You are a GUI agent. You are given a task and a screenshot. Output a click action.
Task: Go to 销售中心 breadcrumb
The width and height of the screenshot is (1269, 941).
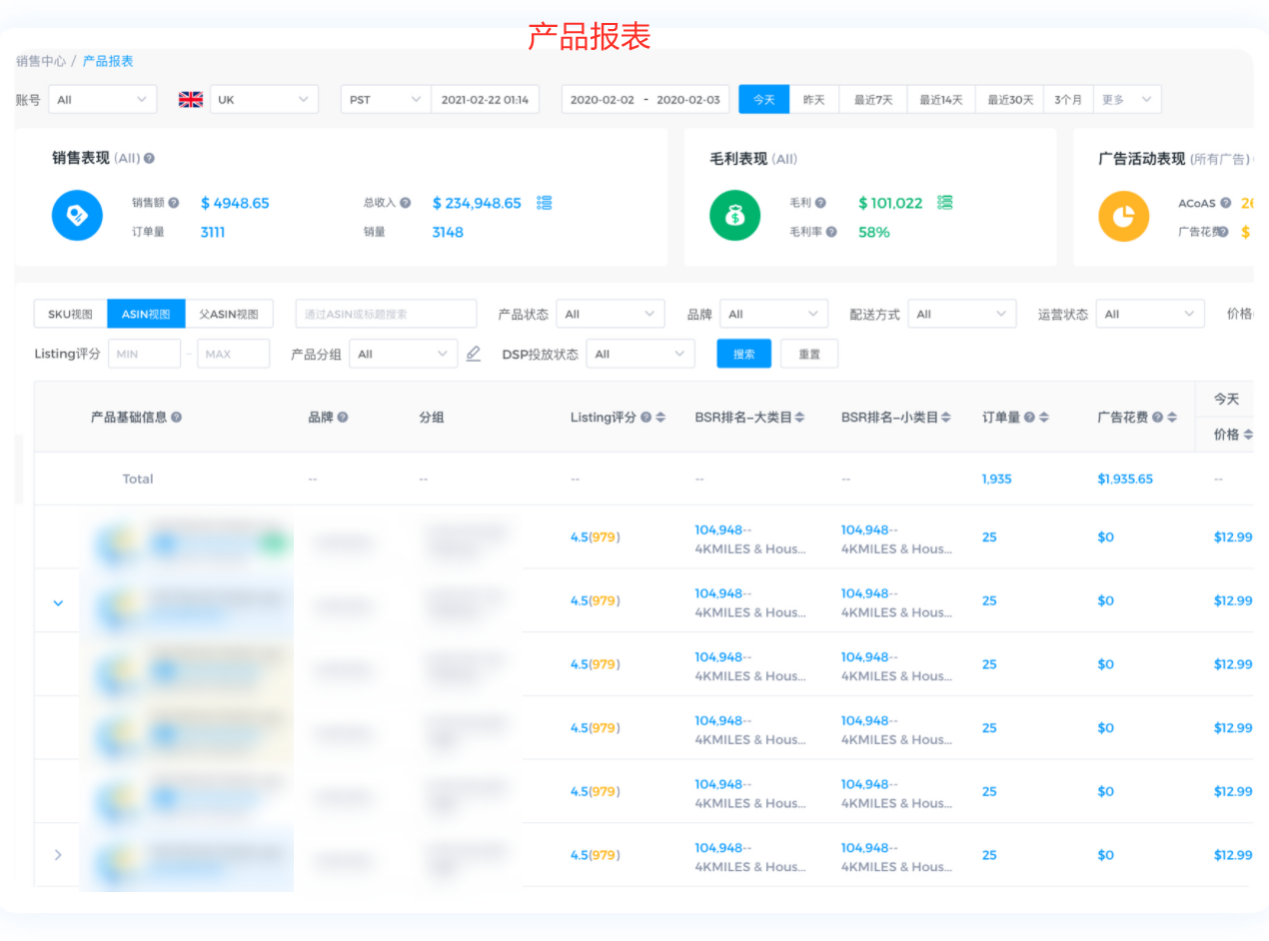tap(40, 61)
